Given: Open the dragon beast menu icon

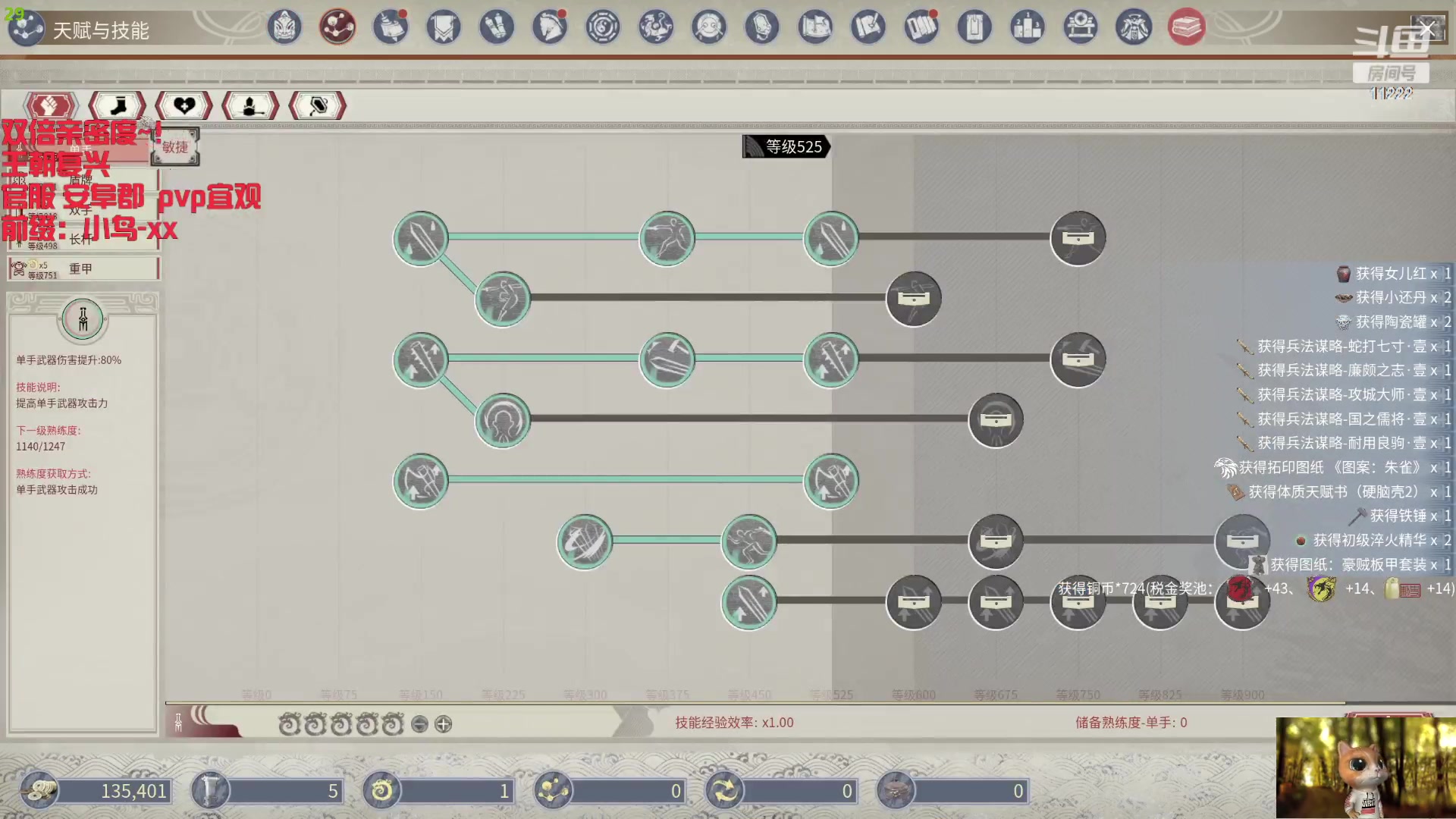Looking at the screenshot, I should [x=656, y=27].
